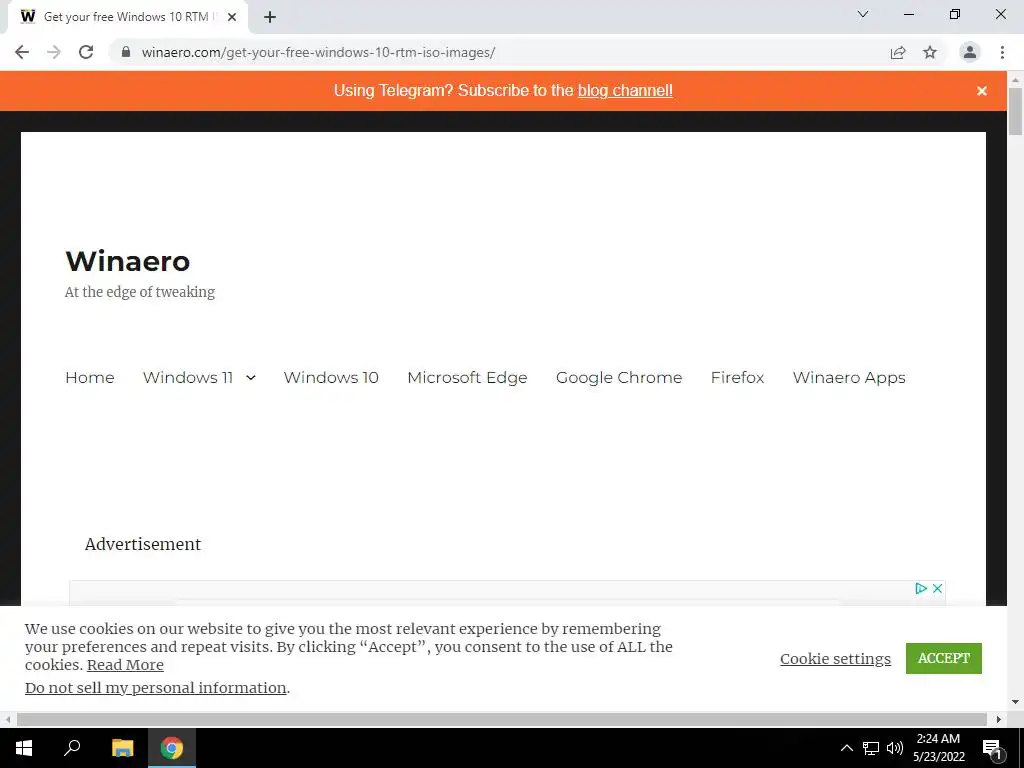Viewport: 1024px width, 768px height.
Task: Open the Windows 11 menu item
Action: [x=188, y=377]
